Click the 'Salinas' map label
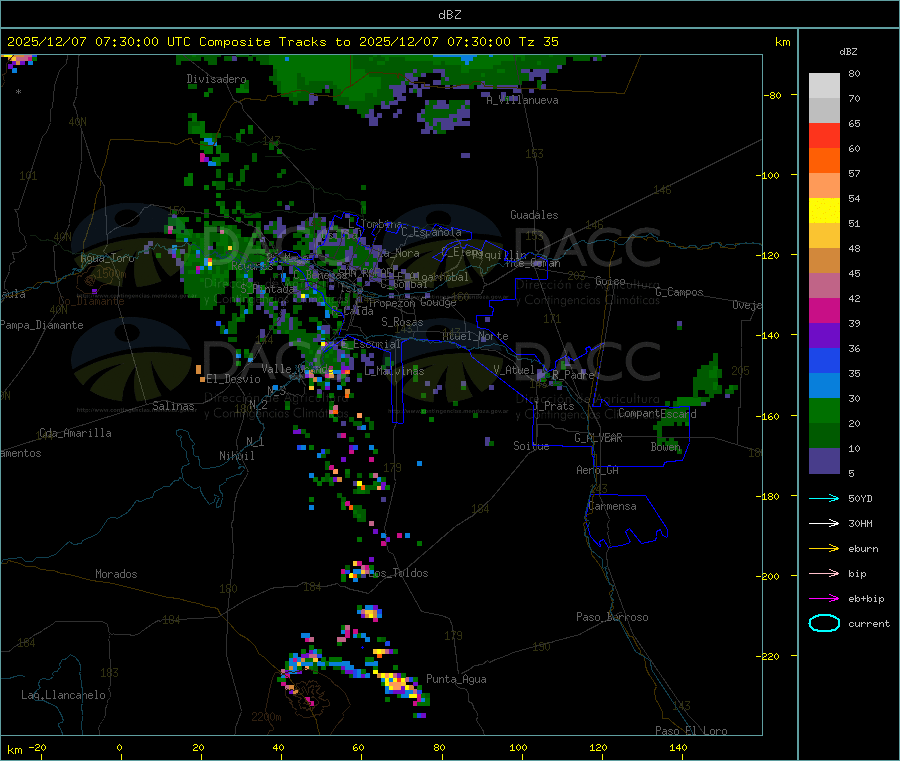 point(173,406)
